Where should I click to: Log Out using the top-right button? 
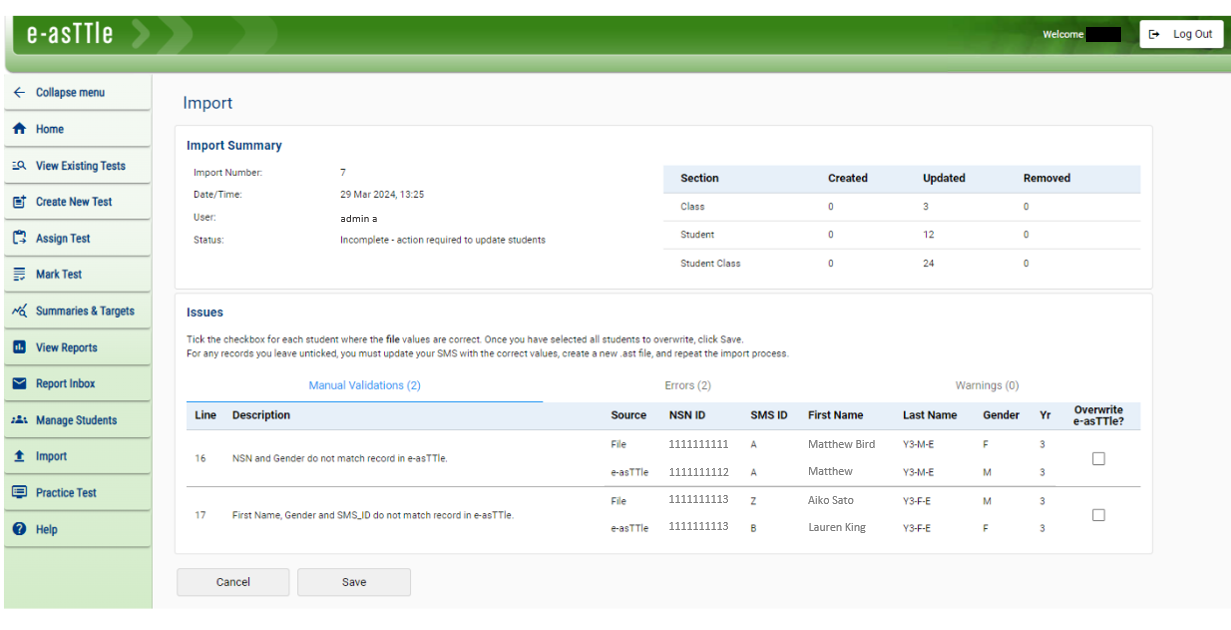coord(1180,33)
